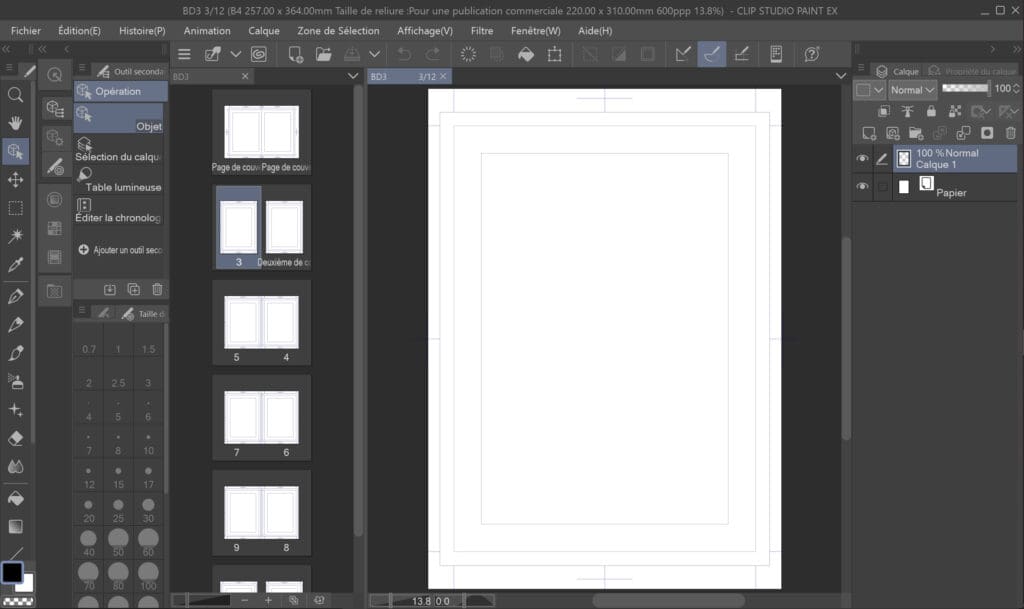This screenshot has height=609, width=1024.
Task: Select the Move layer tool
Action: [16, 180]
